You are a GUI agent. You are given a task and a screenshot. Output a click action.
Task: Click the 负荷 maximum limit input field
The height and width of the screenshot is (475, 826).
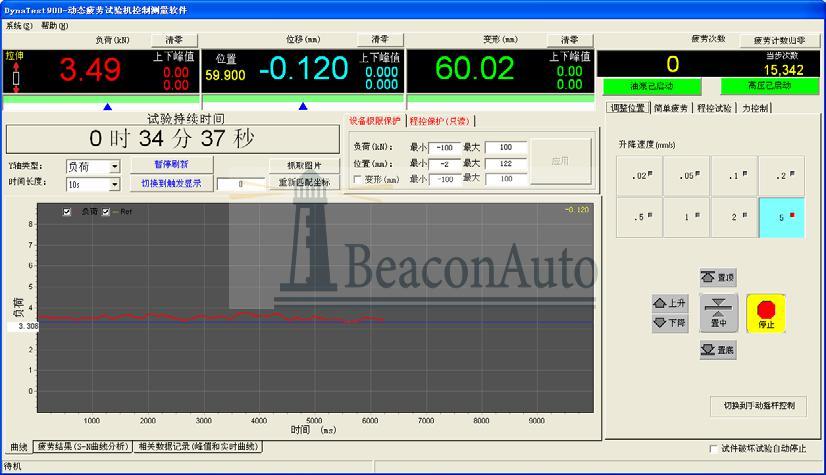[x=505, y=147]
